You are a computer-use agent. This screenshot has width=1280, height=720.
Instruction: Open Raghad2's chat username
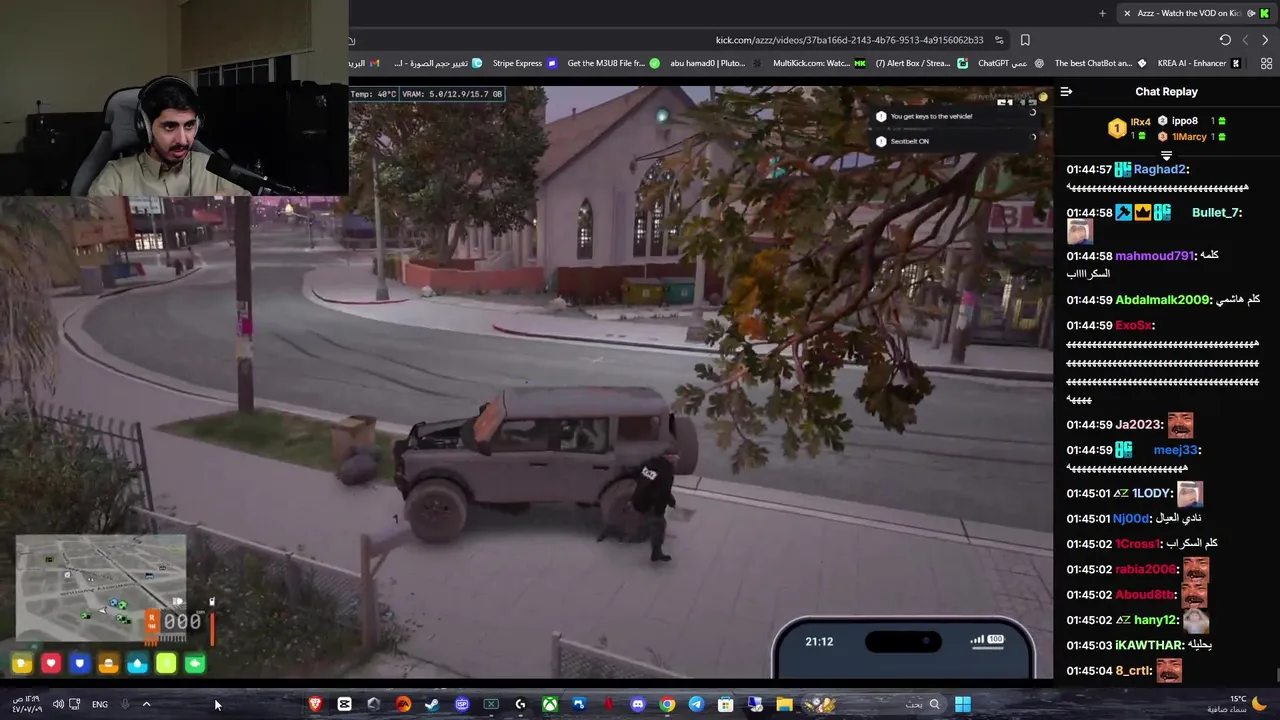[x=1160, y=169]
